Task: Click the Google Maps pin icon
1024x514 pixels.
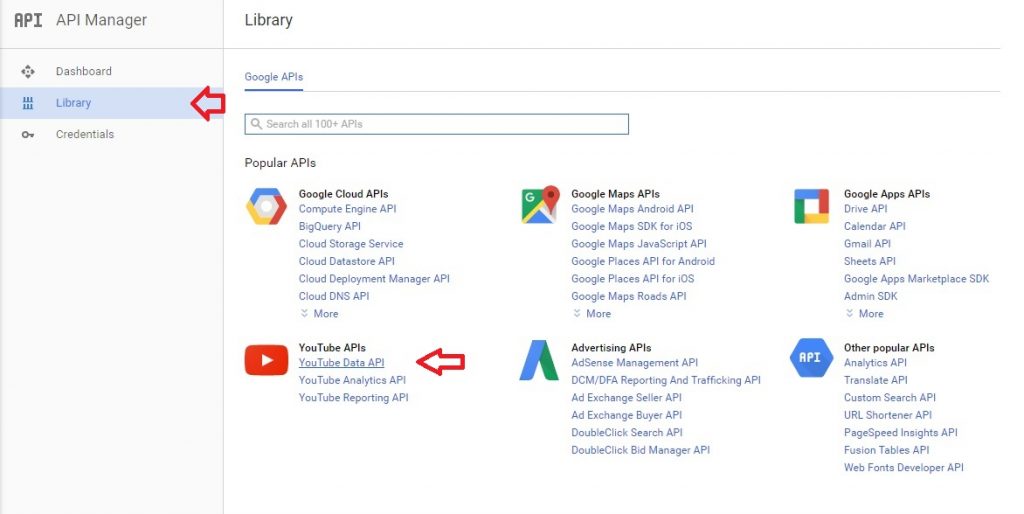Action: pyautogui.click(x=539, y=205)
